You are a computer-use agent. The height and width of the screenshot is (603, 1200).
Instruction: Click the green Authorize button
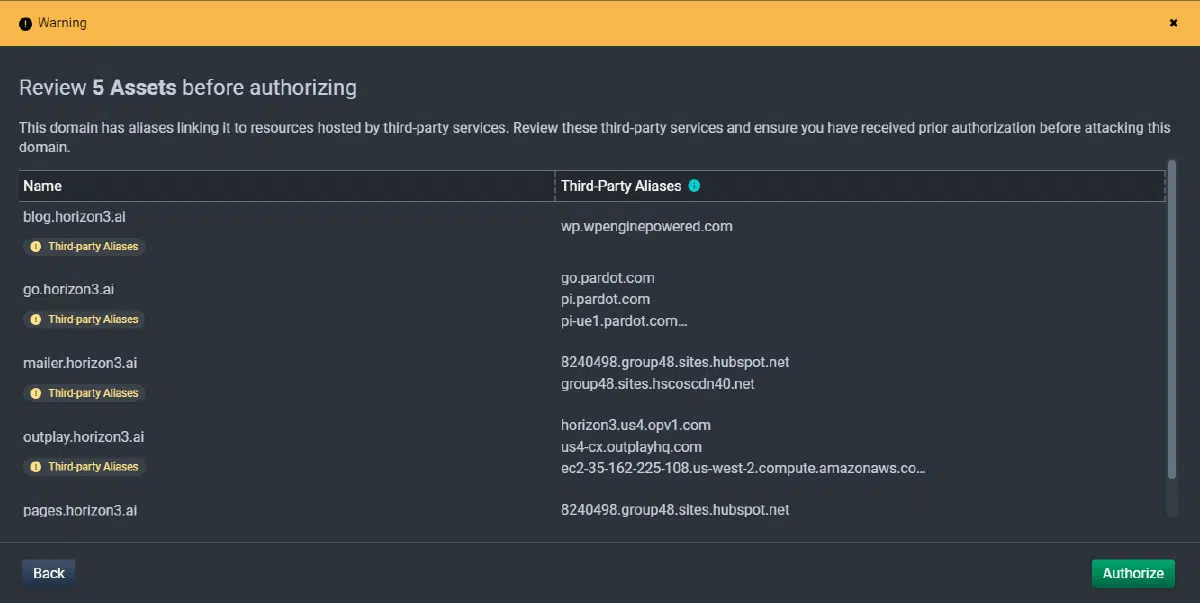[x=1133, y=573]
